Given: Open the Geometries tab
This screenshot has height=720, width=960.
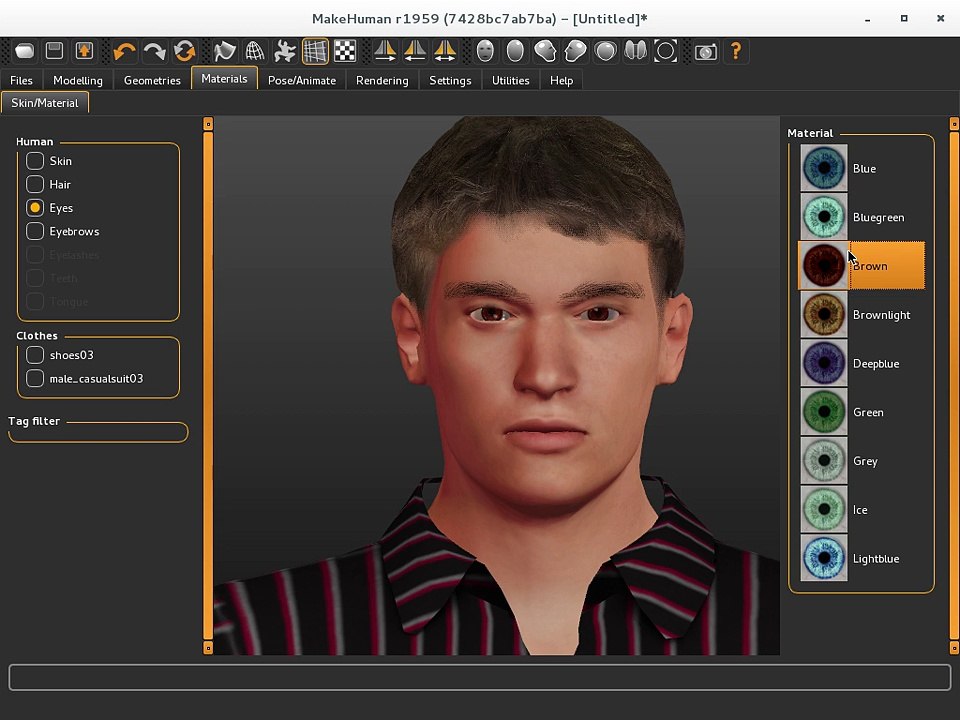Looking at the screenshot, I should [x=152, y=80].
